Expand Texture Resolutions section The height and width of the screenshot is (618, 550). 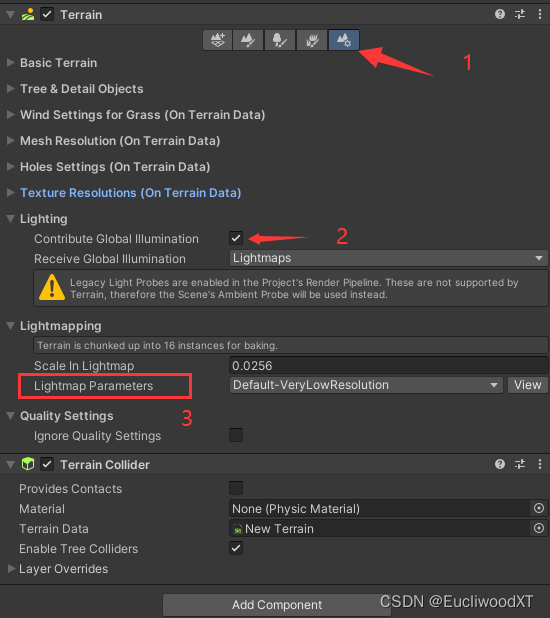[11, 193]
